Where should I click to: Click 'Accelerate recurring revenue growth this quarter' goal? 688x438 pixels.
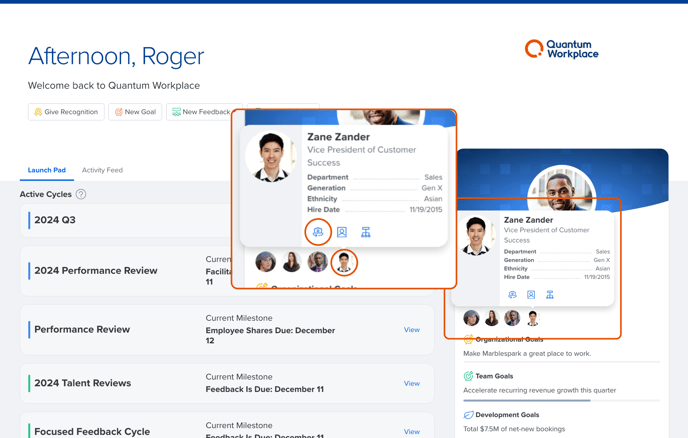pyautogui.click(x=540, y=390)
